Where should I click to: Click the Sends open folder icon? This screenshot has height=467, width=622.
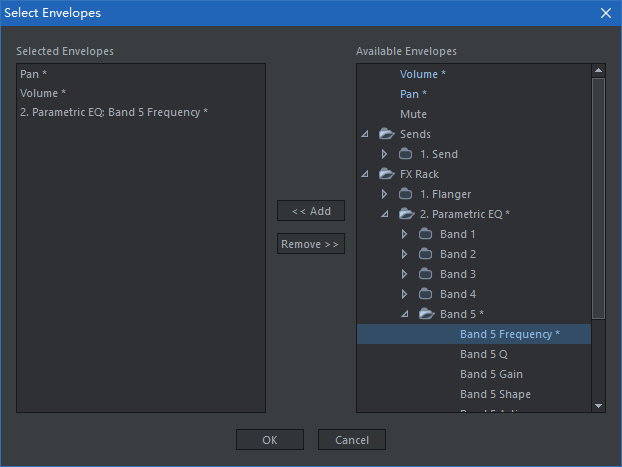pyautogui.click(x=386, y=134)
